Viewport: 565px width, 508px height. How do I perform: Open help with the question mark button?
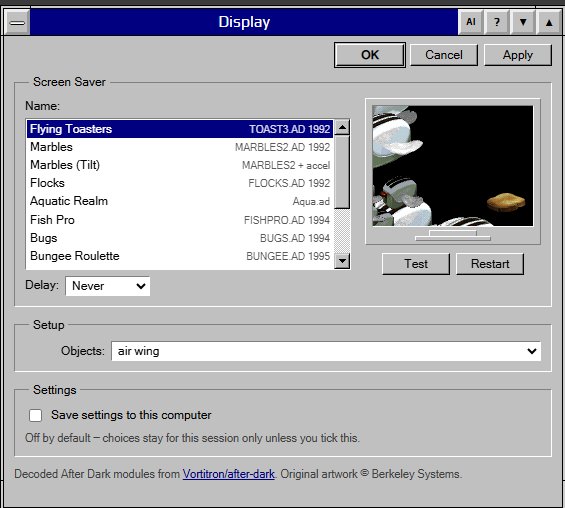pyautogui.click(x=497, y=22)
